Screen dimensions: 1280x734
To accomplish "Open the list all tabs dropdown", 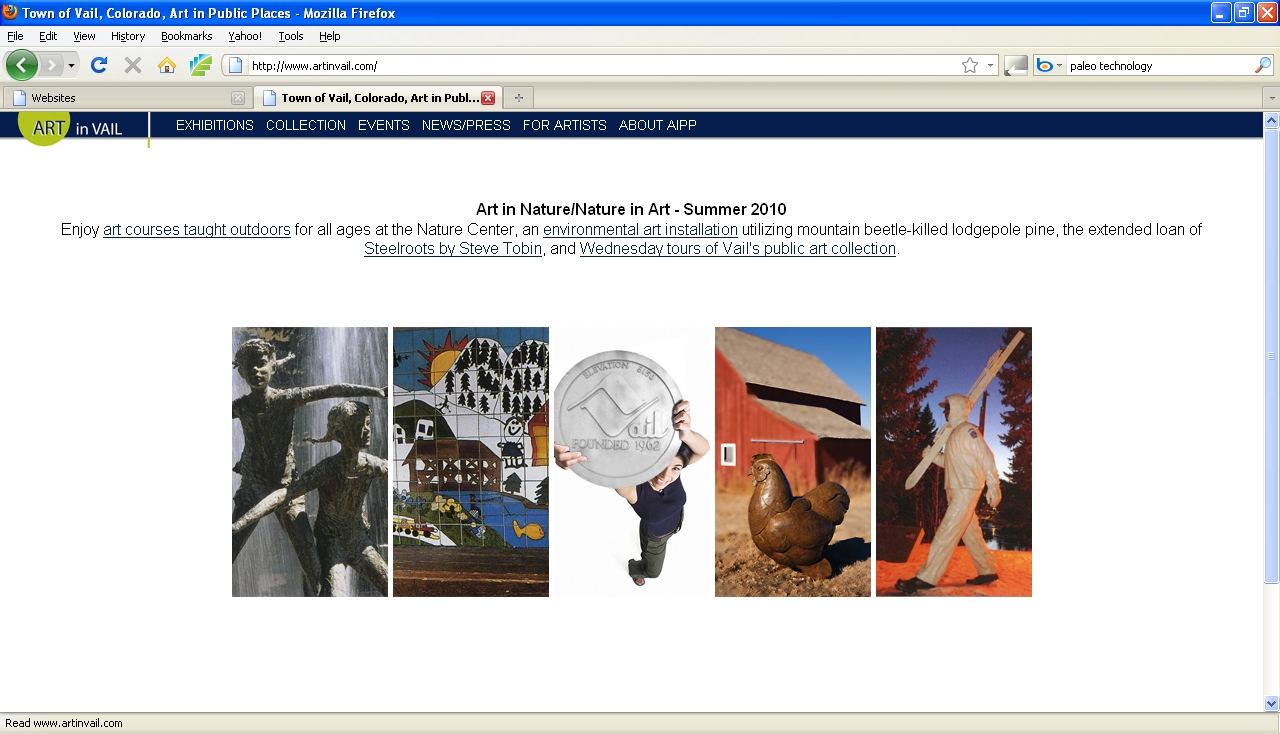I will [1271, 98].
